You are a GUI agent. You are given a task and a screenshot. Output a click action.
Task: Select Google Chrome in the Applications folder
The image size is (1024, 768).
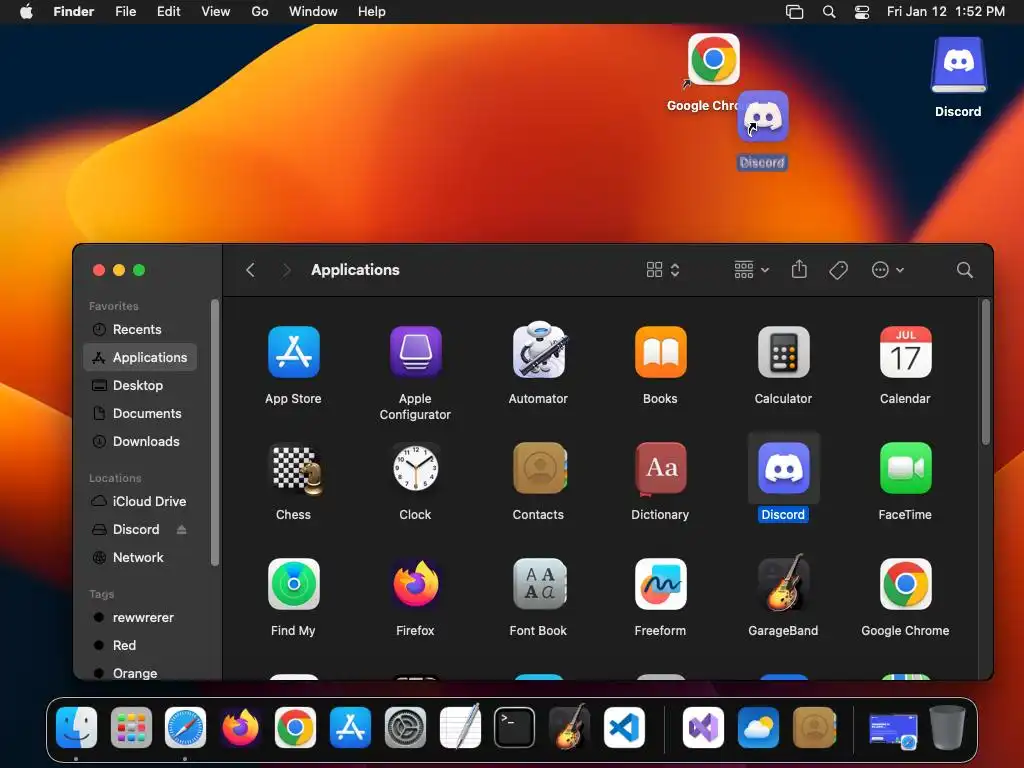905,584
